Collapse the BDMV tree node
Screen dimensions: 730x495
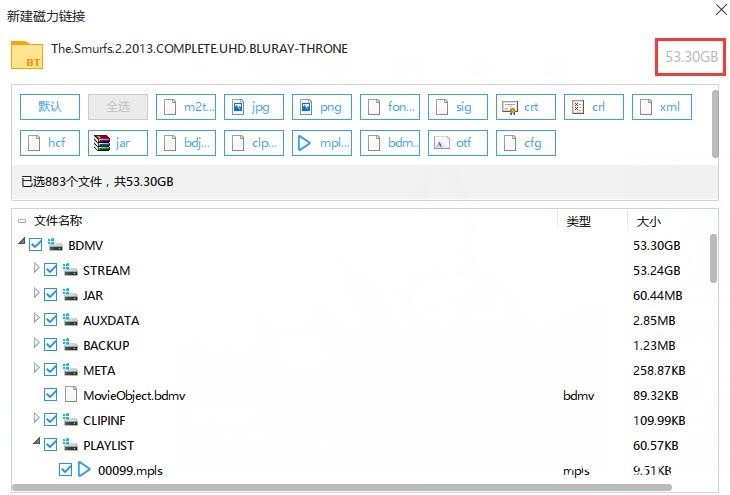pos(21,241)
